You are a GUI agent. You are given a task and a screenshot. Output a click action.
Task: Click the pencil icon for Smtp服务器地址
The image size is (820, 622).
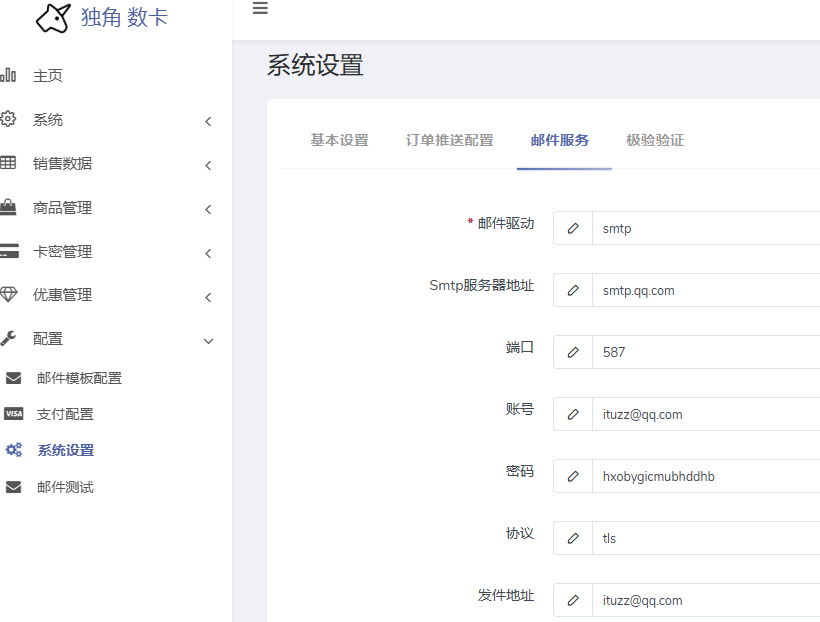(573, 290)
